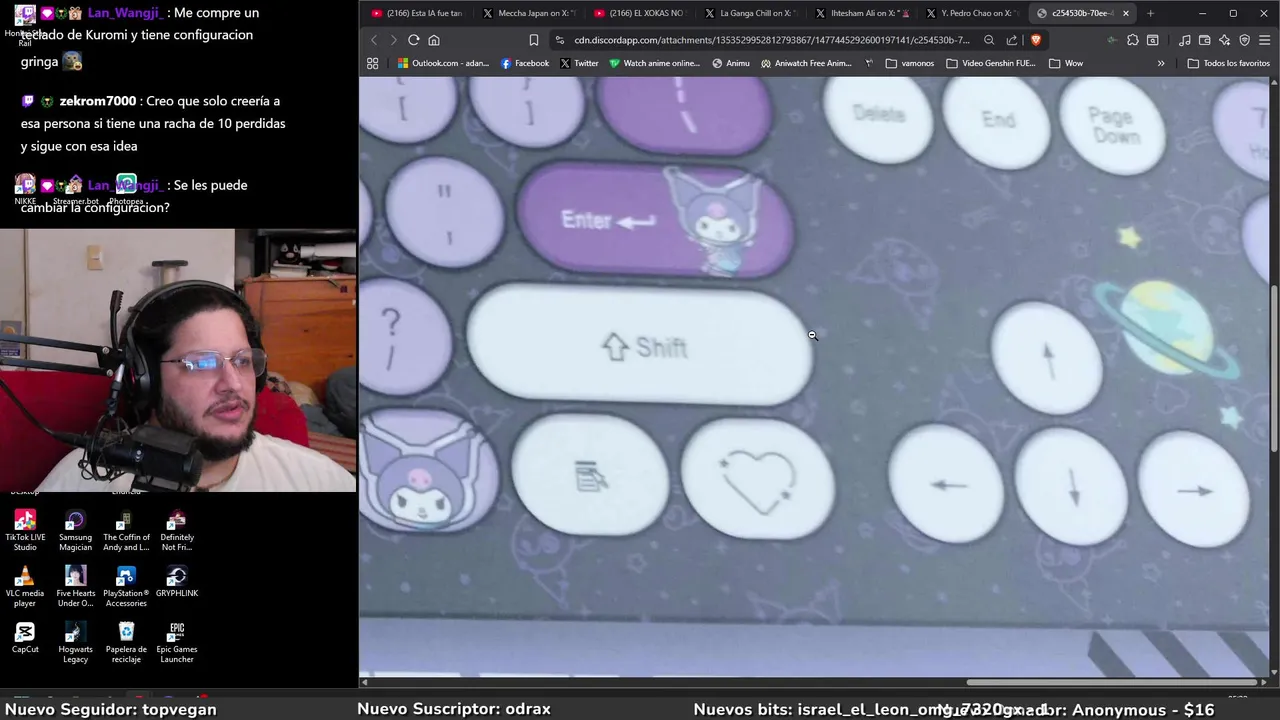Open Watch anime online bookmark
The height and width of the screenshot is (720, 1280).
coord(654,63)
